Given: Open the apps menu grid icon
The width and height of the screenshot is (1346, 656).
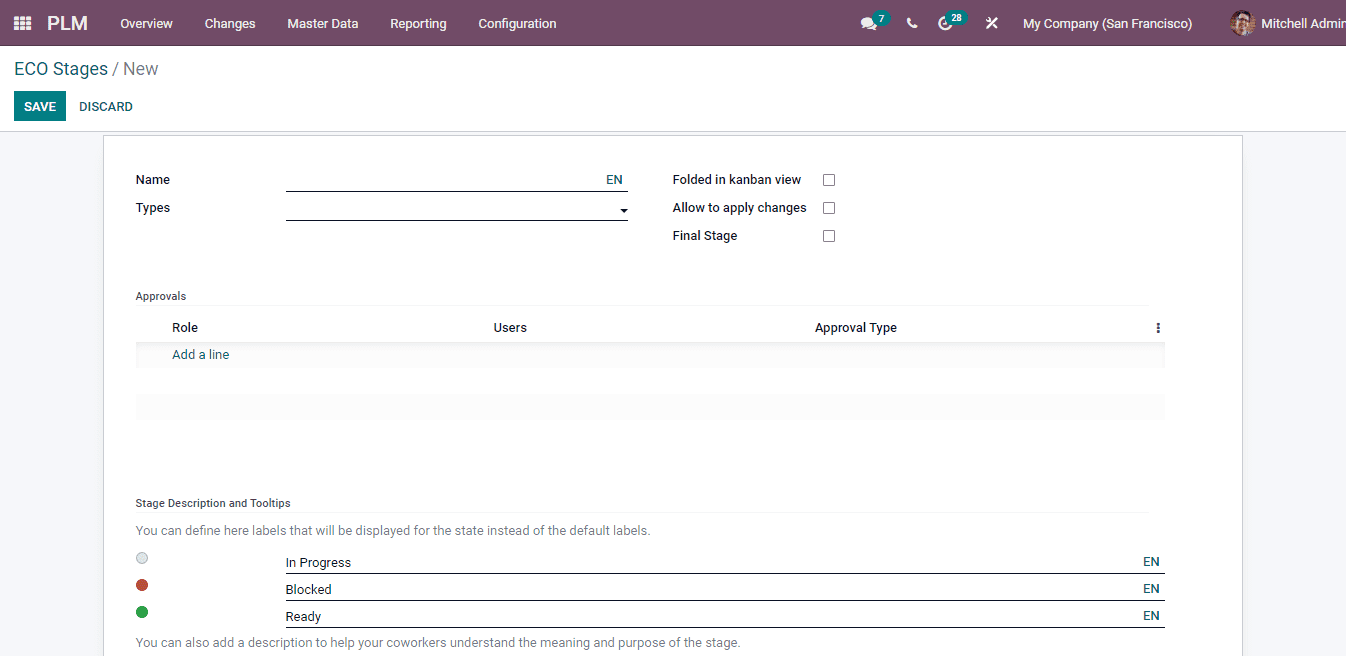Looking at the screenshot, I should (x=21, y=22).
